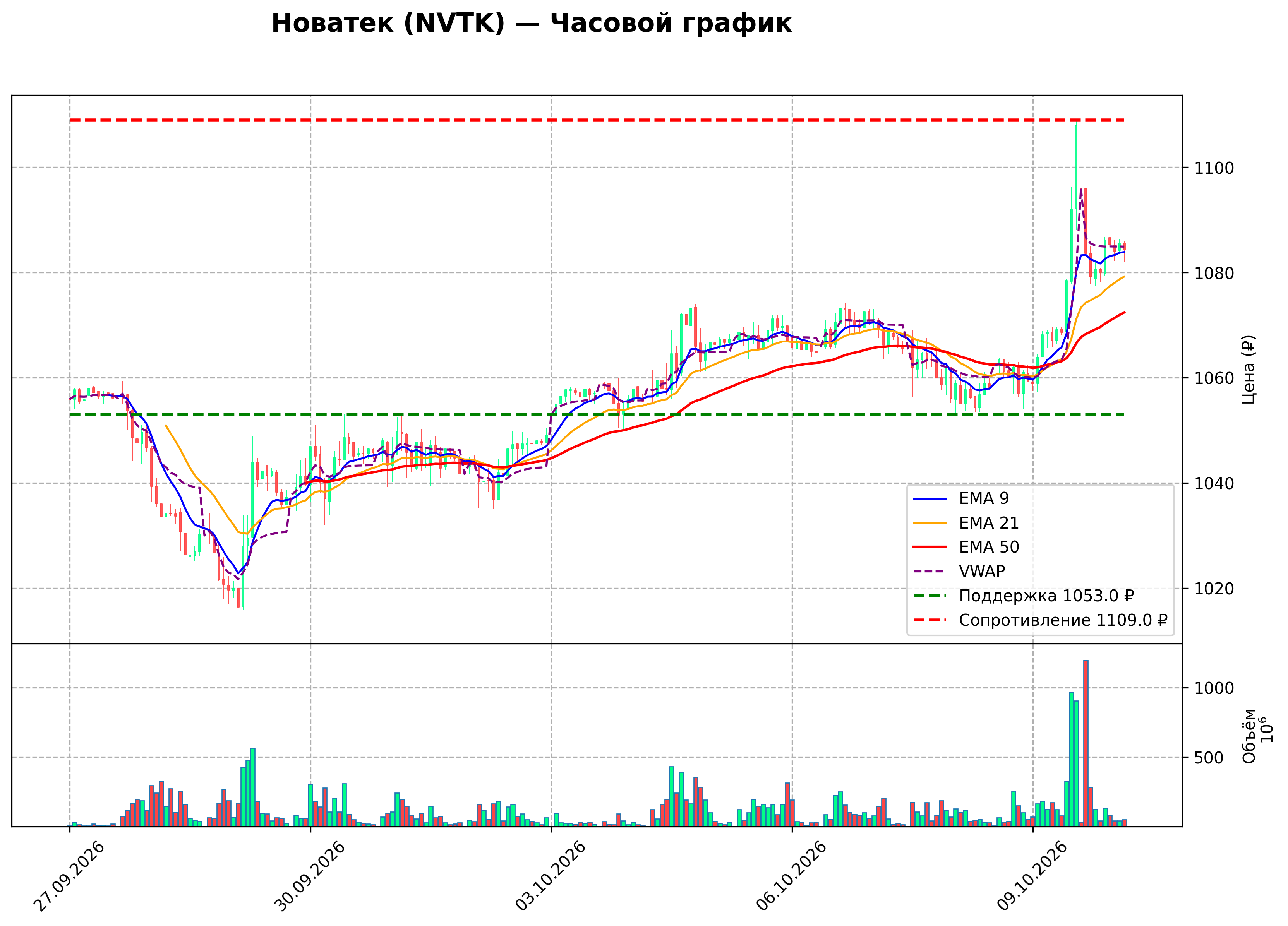Click the price axis tick 1080
The width and height of the screenshot is (1288, 926).
click(x=1214, y=273)
